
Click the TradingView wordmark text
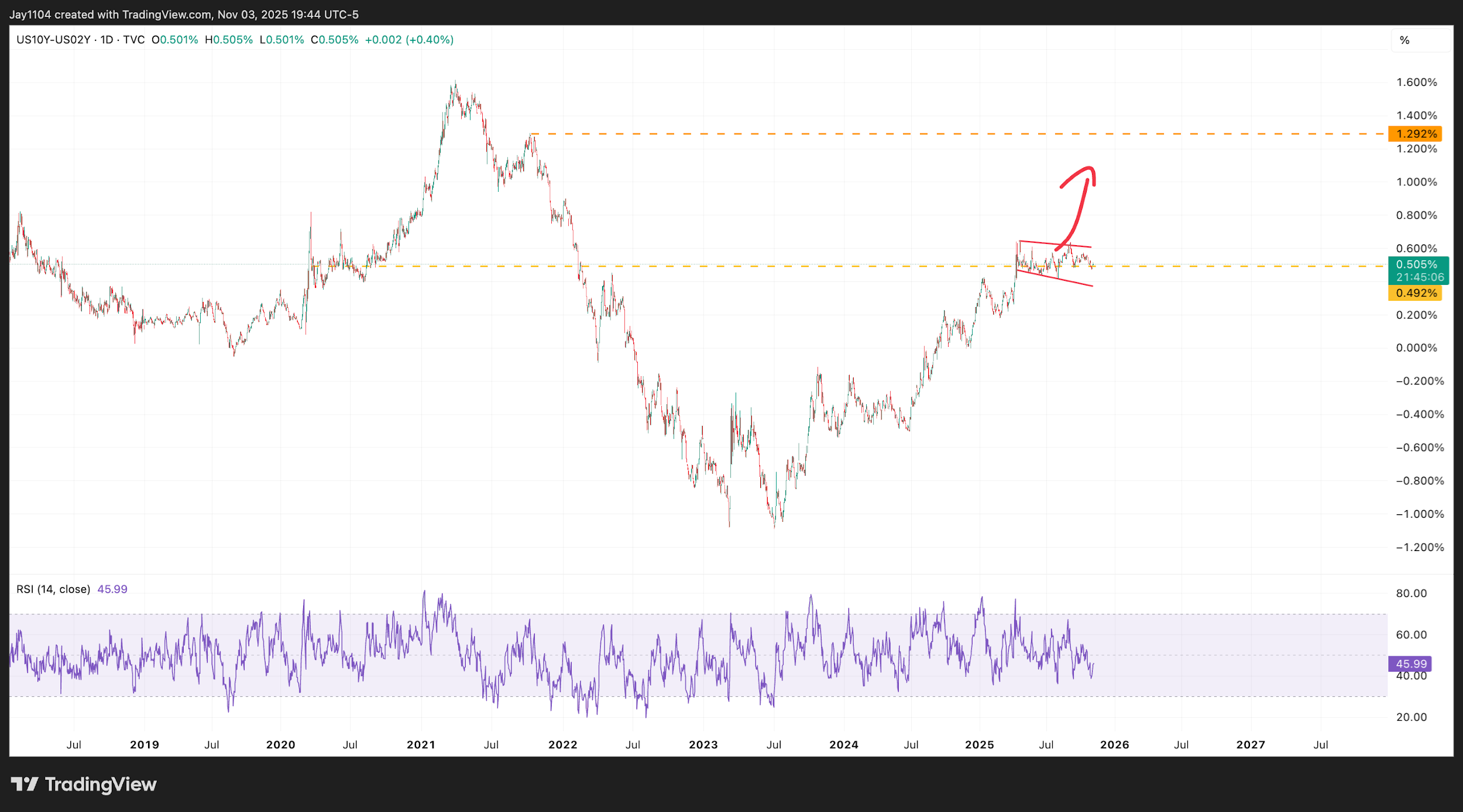[101, 785]
